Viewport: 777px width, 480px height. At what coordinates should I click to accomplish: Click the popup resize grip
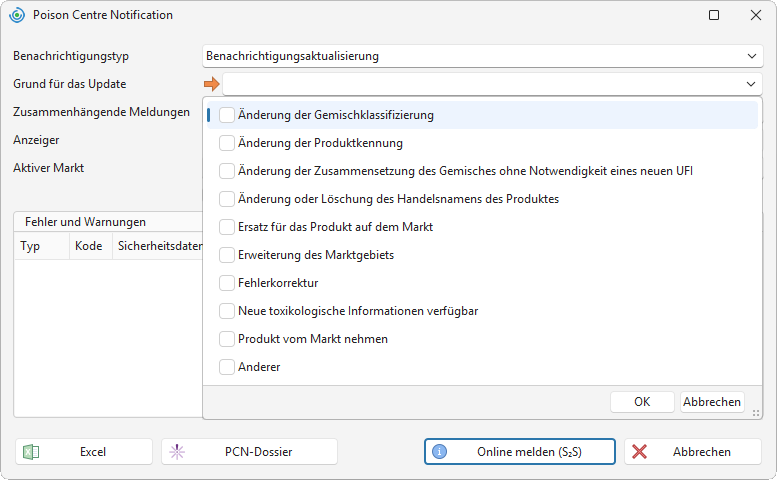pyautogui.click(x=756, y=413)
